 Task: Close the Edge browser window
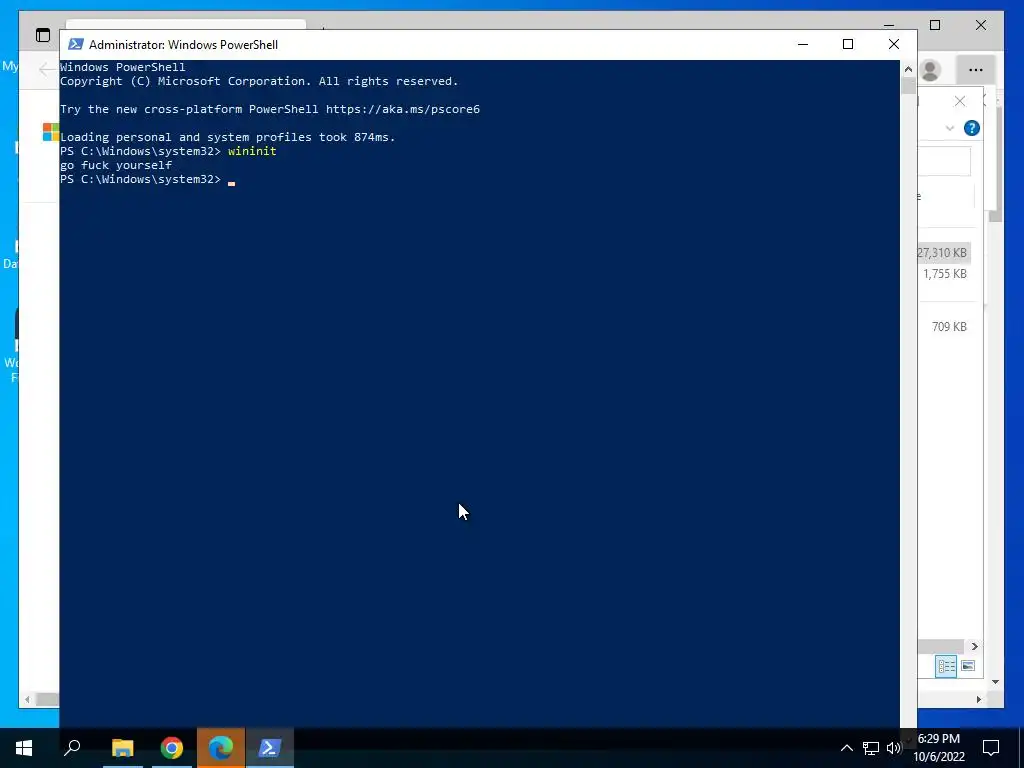(981, 25)
